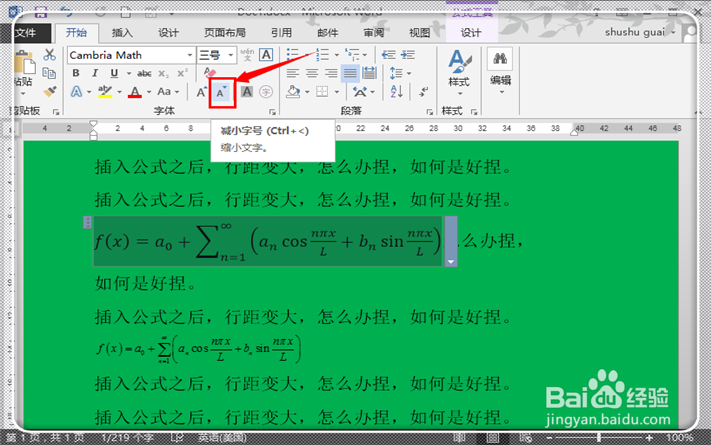This screenshot has height=445, width=711.
Task: Click the Asian layout (character scaling) icon
Action: 360,92
